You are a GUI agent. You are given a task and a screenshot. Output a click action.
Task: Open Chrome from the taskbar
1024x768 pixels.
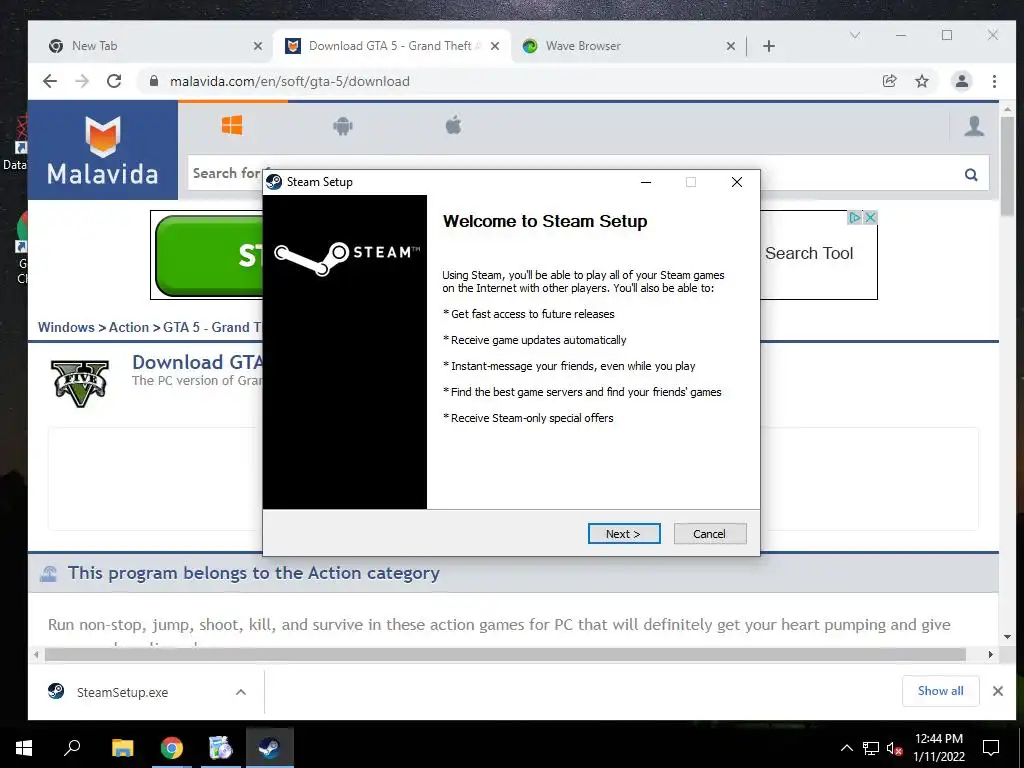172,748
